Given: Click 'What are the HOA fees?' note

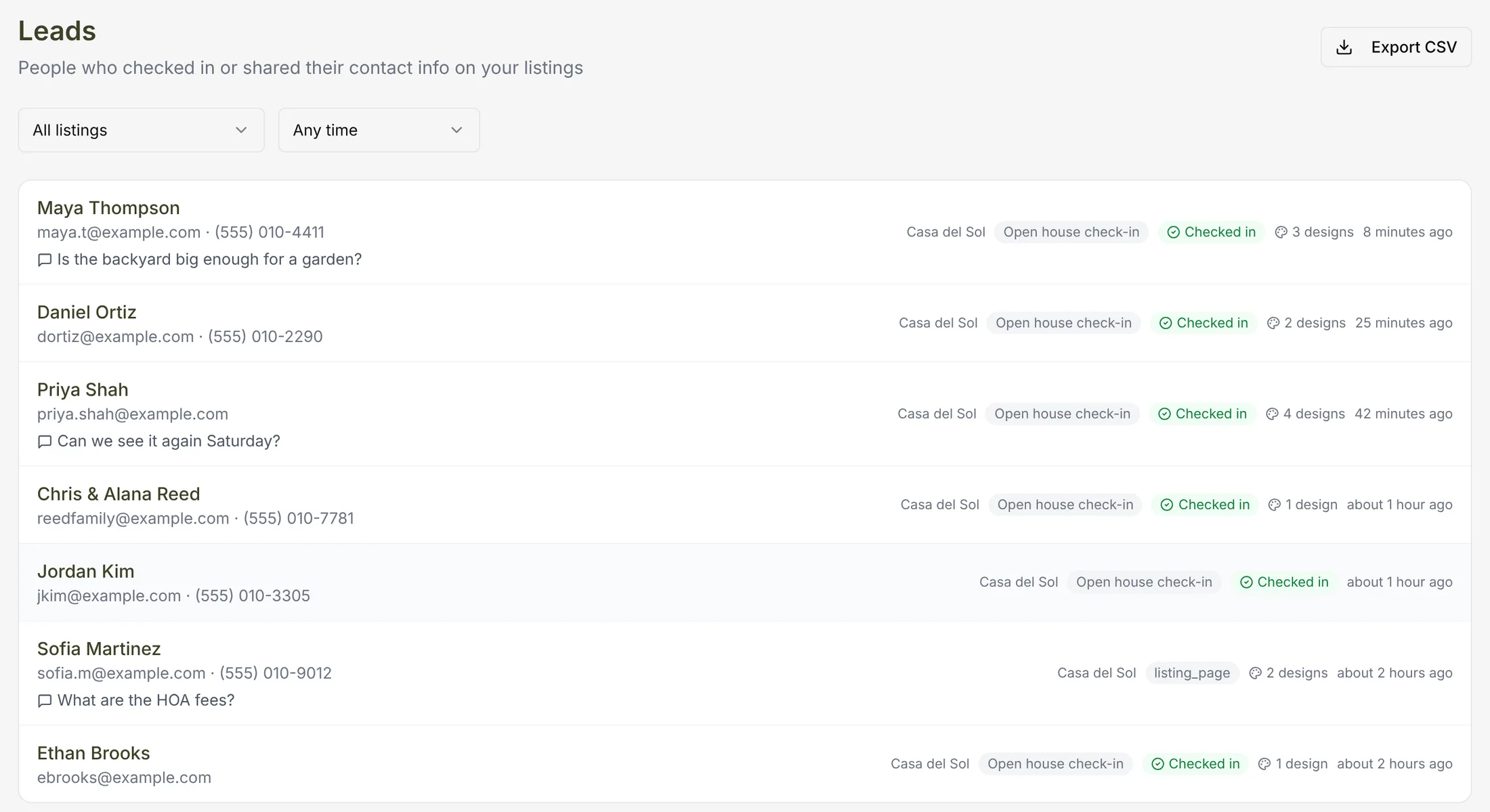Looking at the screenshot, I should coord(146,700).
